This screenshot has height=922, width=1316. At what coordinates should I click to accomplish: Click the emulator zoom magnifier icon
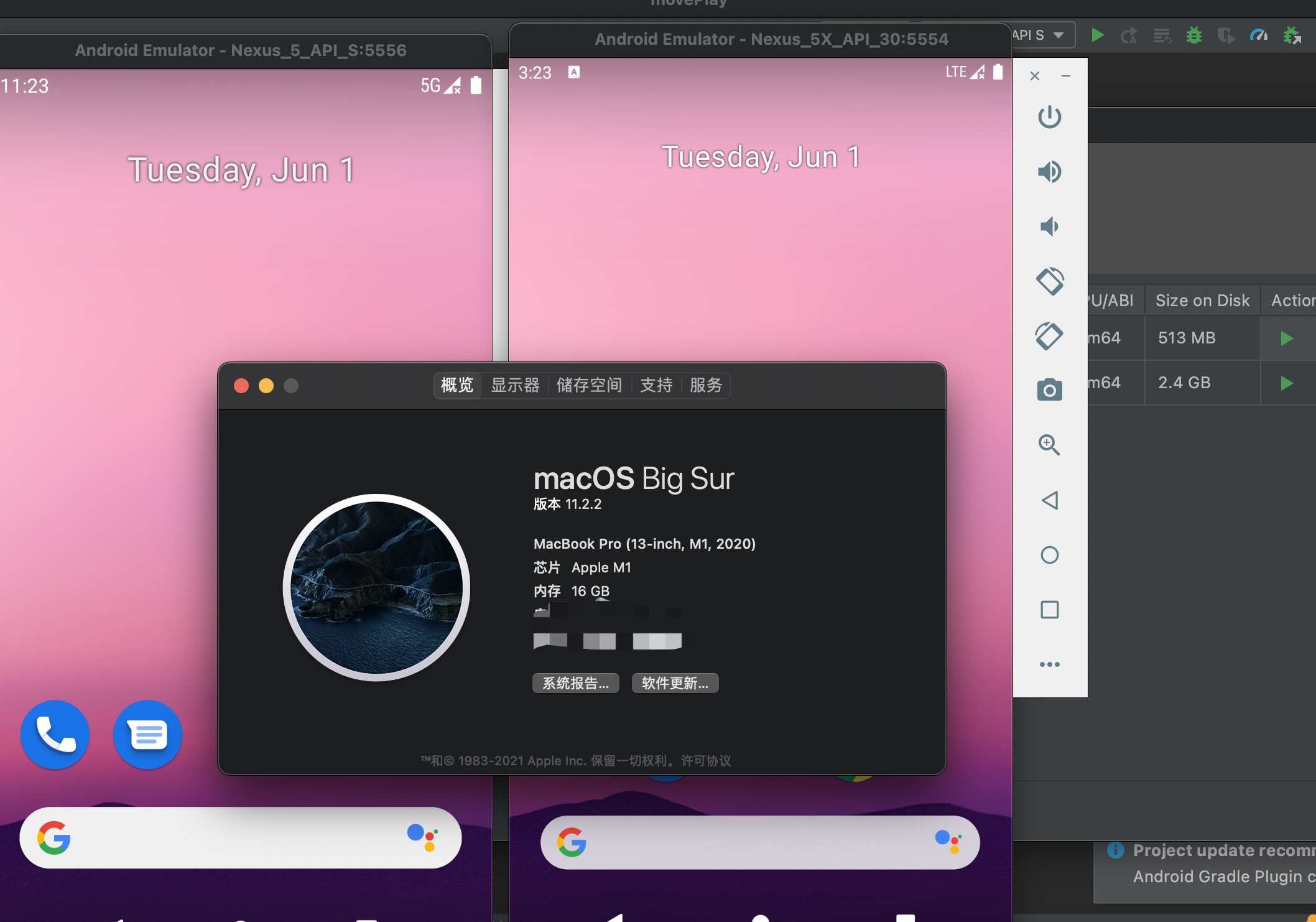tap(1049, 445)
